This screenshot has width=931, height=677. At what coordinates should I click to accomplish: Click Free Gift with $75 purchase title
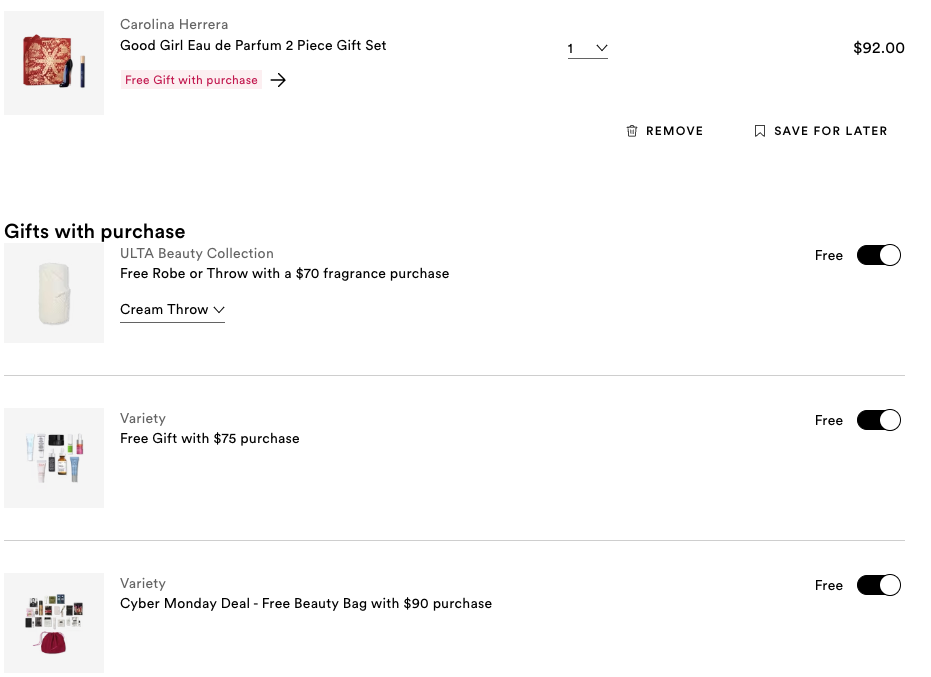click(x=209, y=438)
